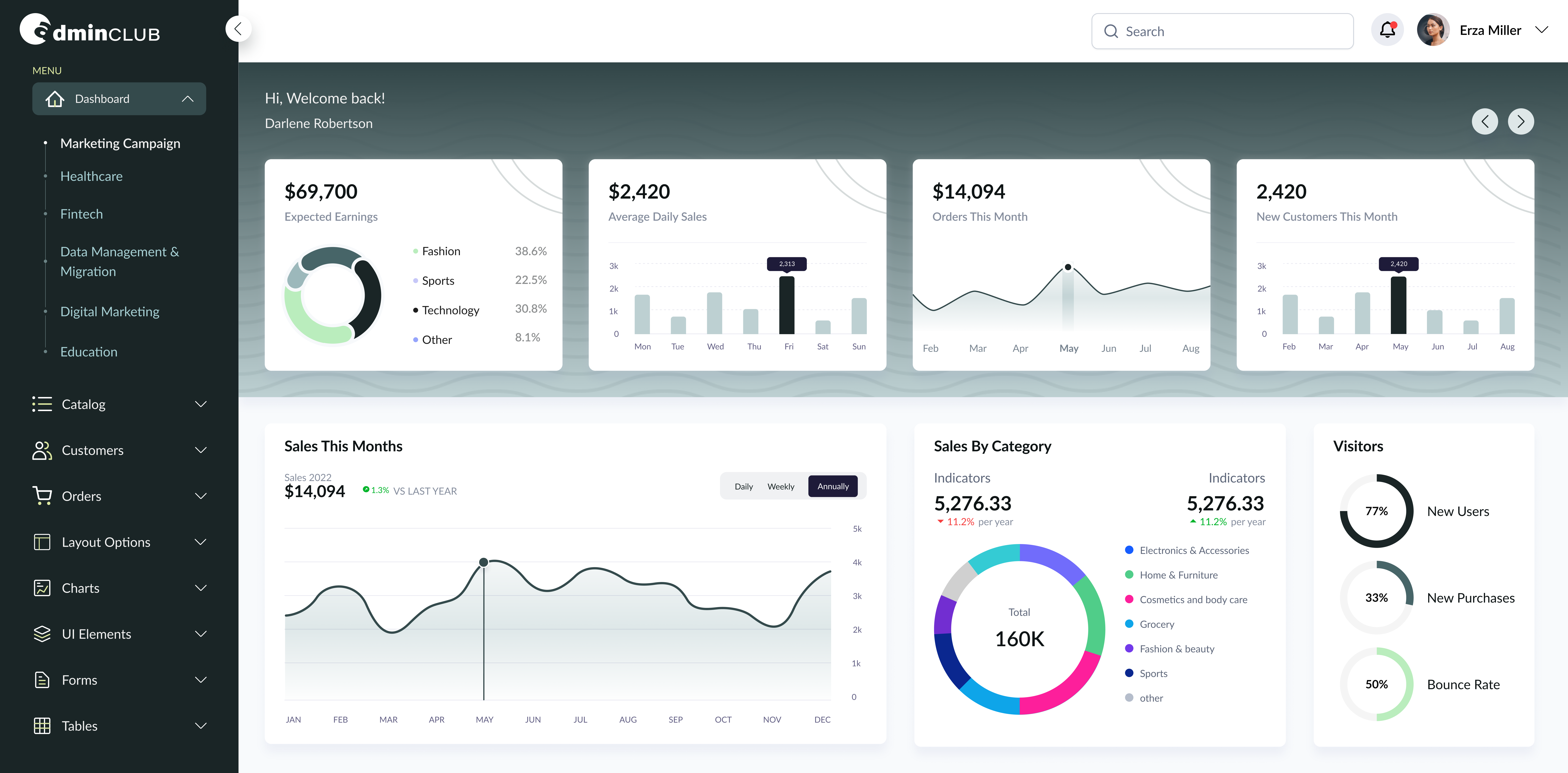Click the Dashboard home icon
This screenshot has width=1568, height=773.
pyautogui.click(x=55, y=99)
